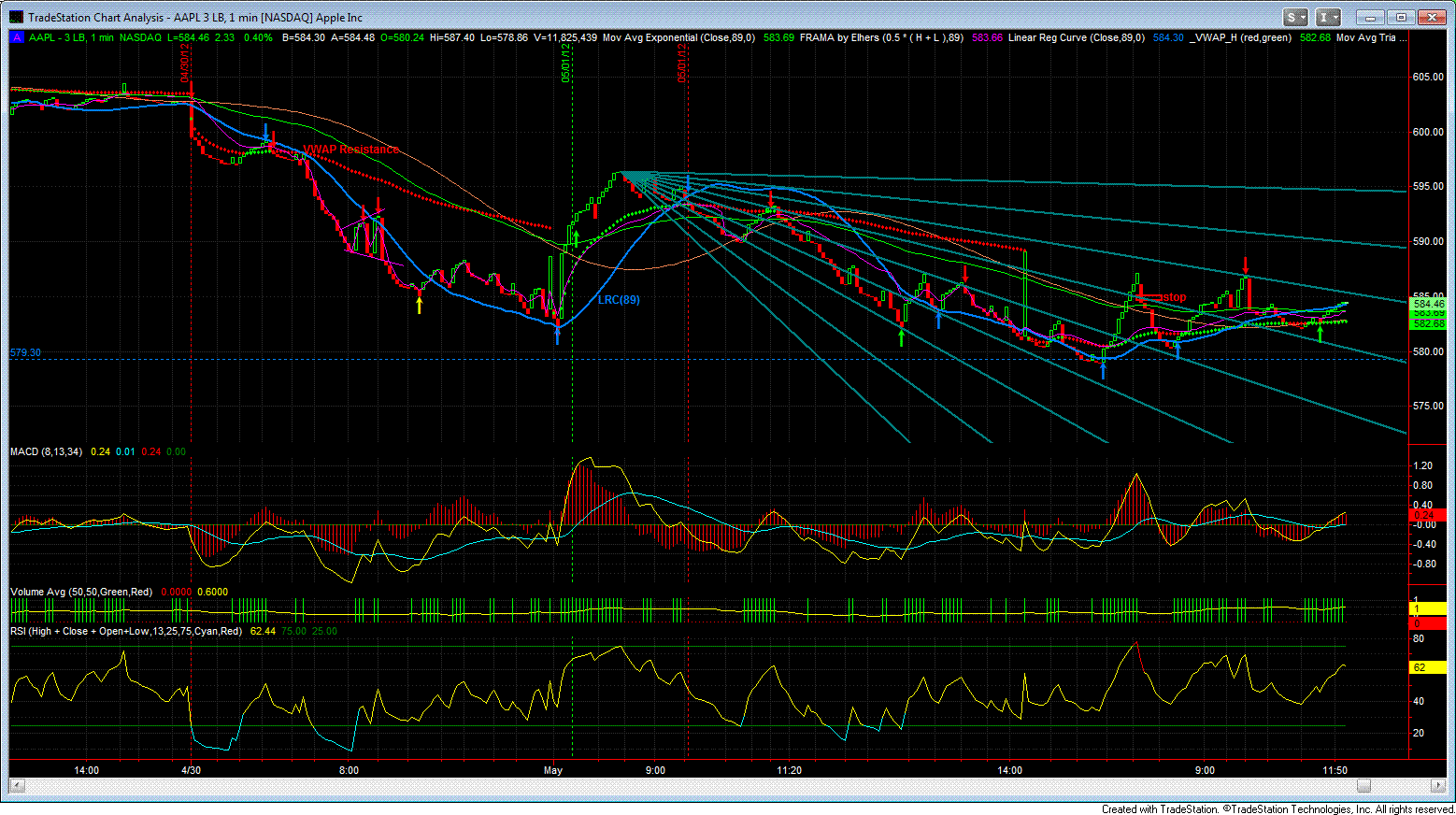
Task: Click the bid value 'B=584.30'
Action: pos(304,38)
